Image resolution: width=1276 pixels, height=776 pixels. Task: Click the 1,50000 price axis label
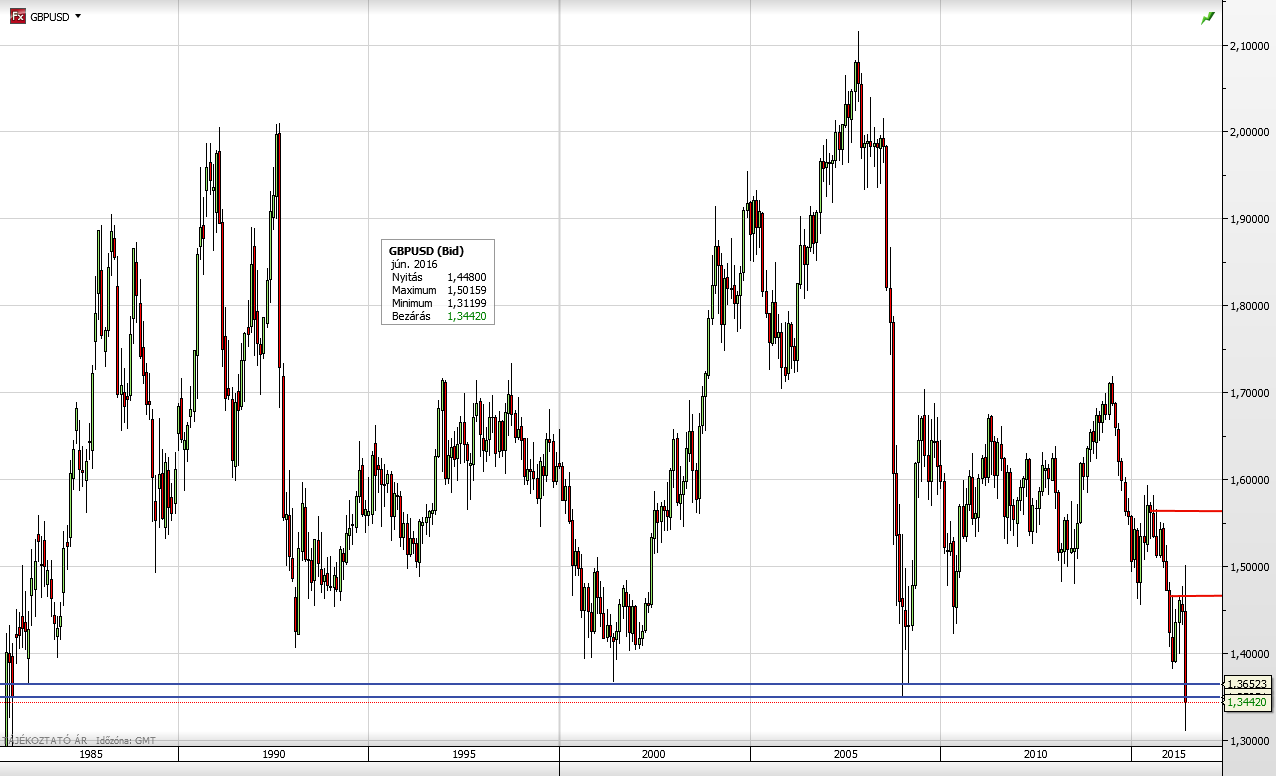point(1249,567)
